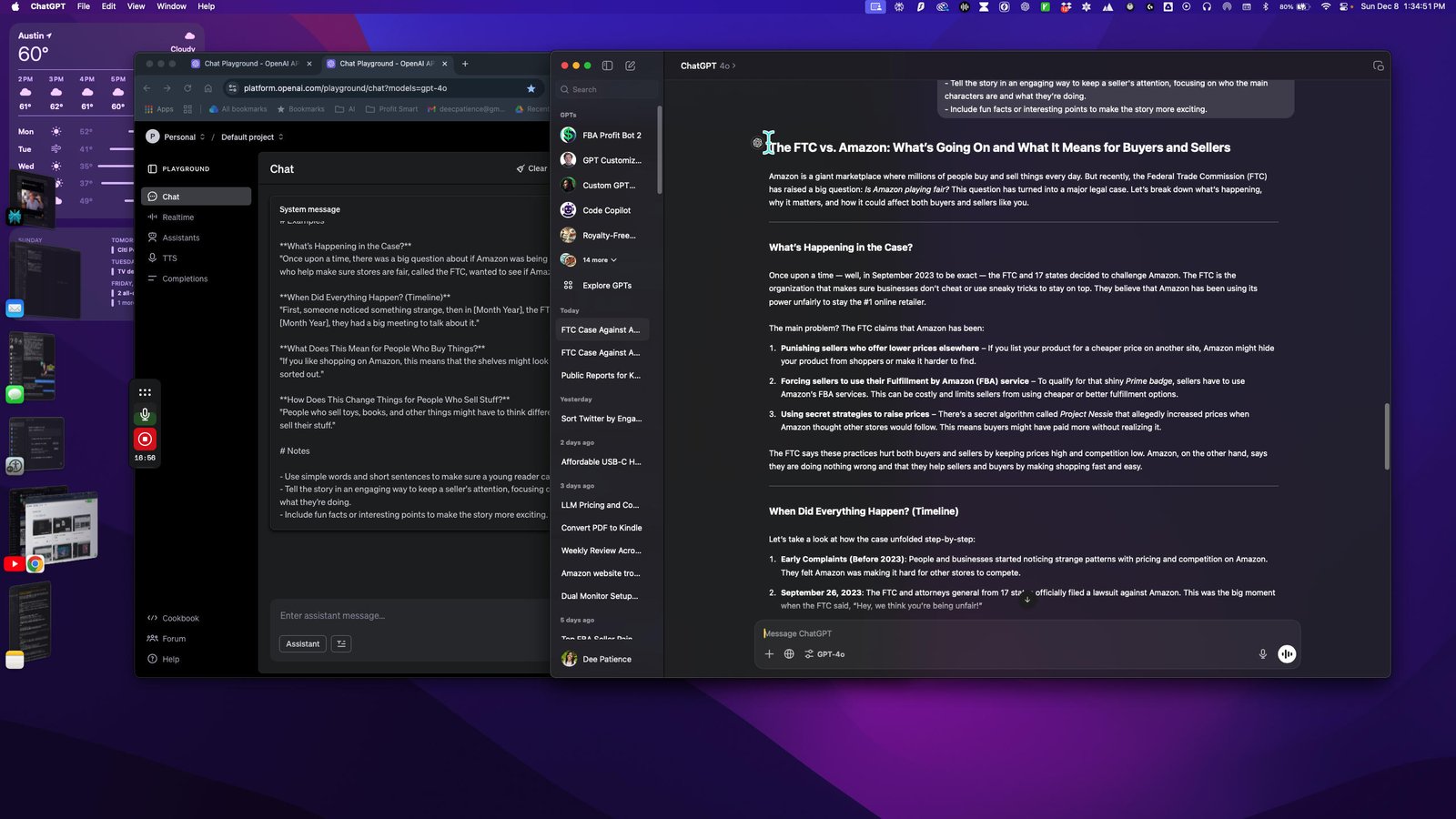This screenshot has height=819, width=1456.
Task: Open the ChatGPT 4o model selector
Action: (x=708, y=66)
